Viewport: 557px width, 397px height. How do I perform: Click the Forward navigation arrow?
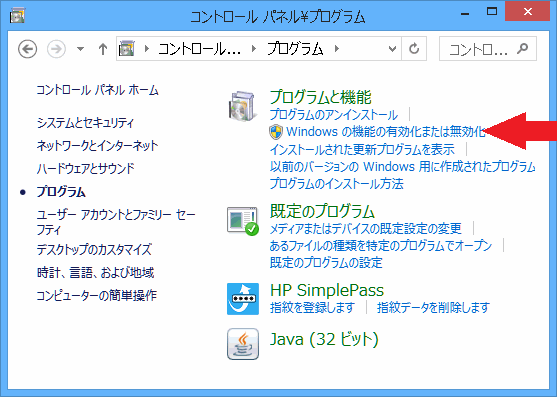pyautogui.click(x=56, y=49)
